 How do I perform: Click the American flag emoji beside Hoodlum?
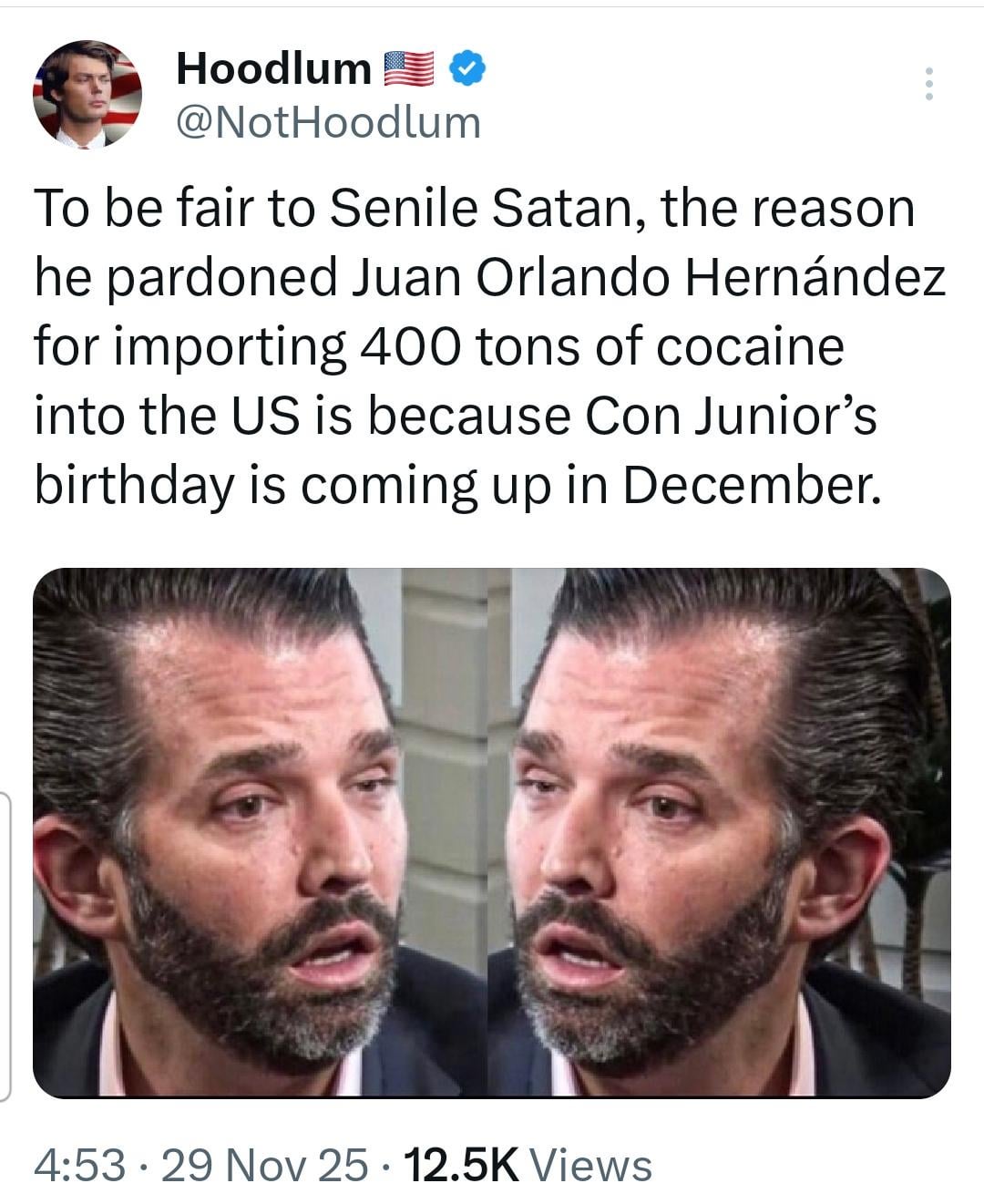[408, 68]
